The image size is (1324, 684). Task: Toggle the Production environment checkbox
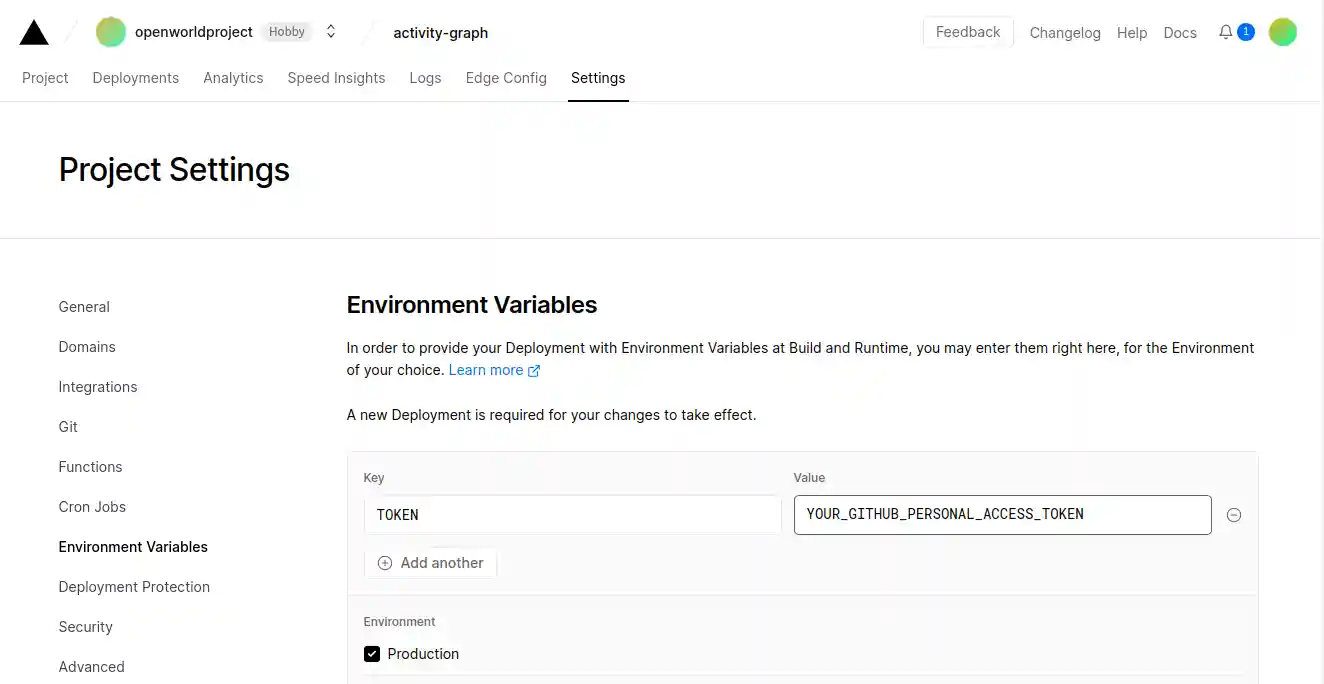pyautogui.click(x=372, y=654)
